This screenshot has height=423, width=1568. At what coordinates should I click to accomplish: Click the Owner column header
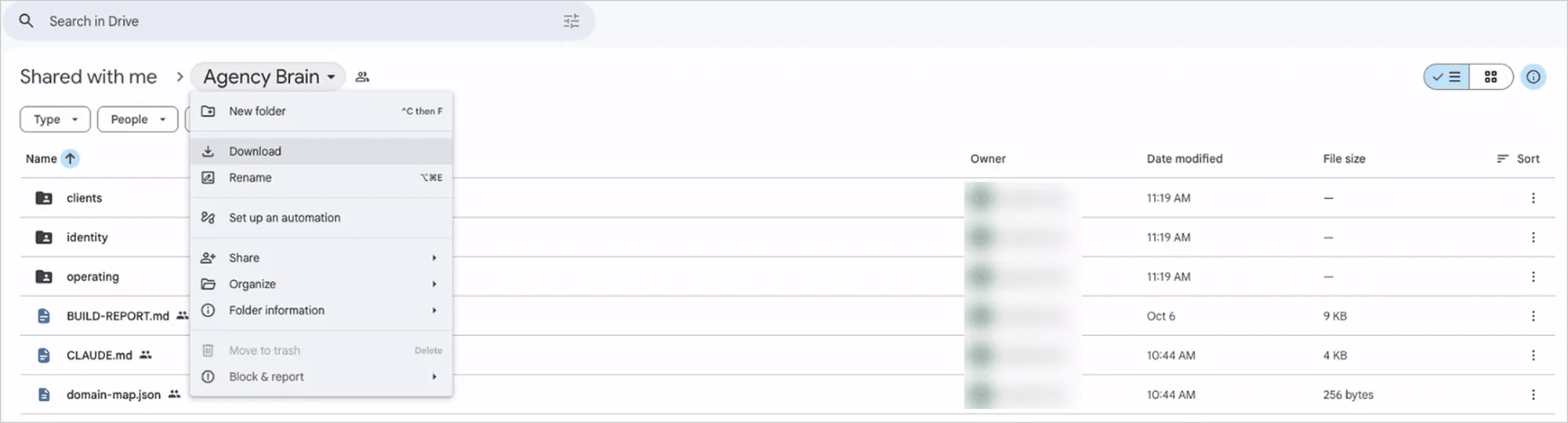[x=988, y=158]
